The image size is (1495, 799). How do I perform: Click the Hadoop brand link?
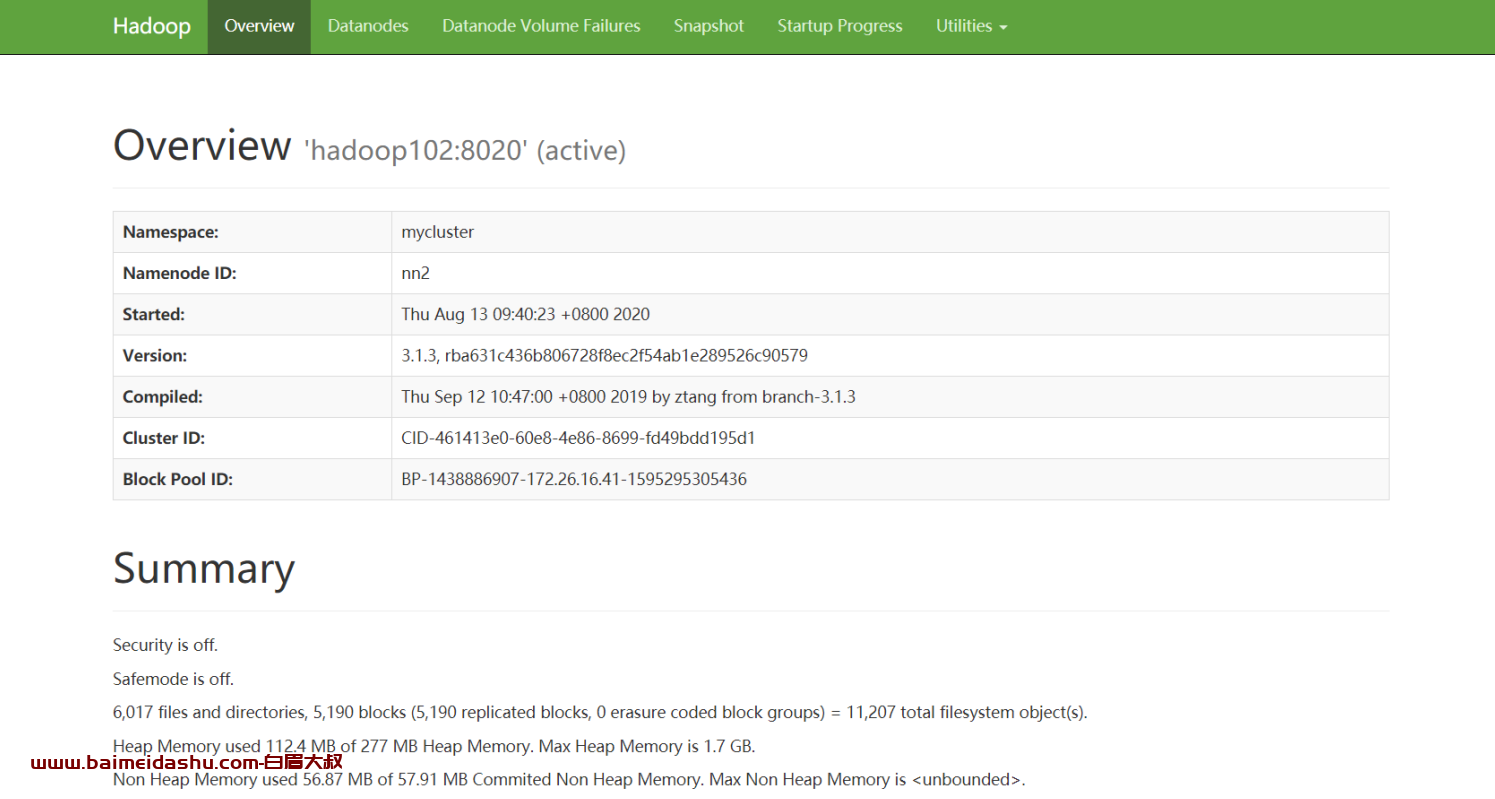151,26
